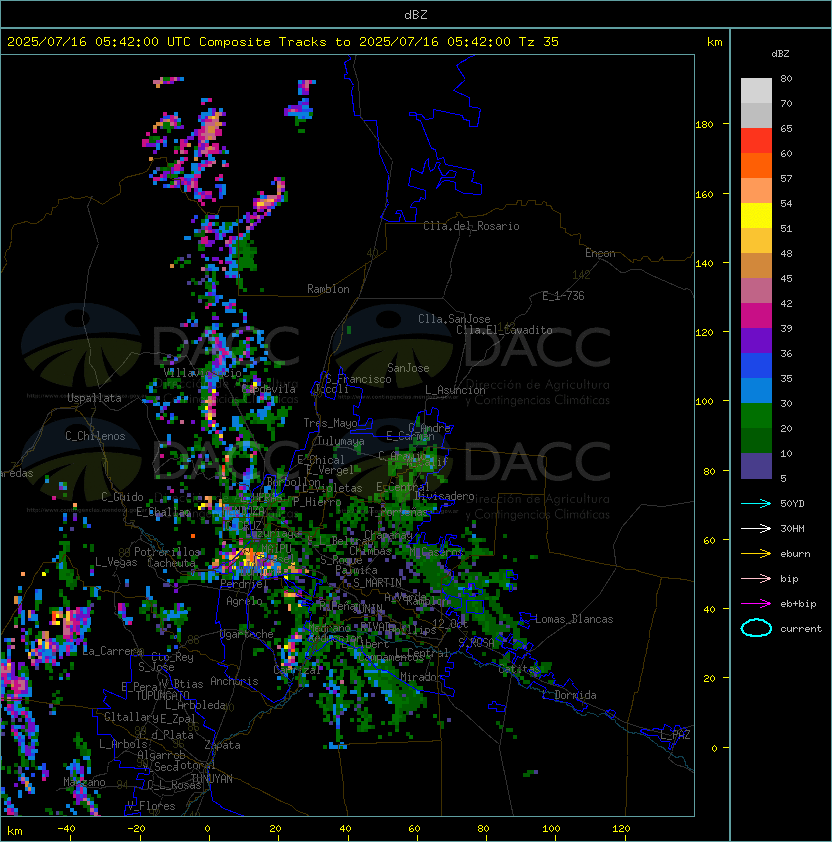Select the blue 35-36 dBZ color swatch
832x842 pixels.
(x=756, y=366)
